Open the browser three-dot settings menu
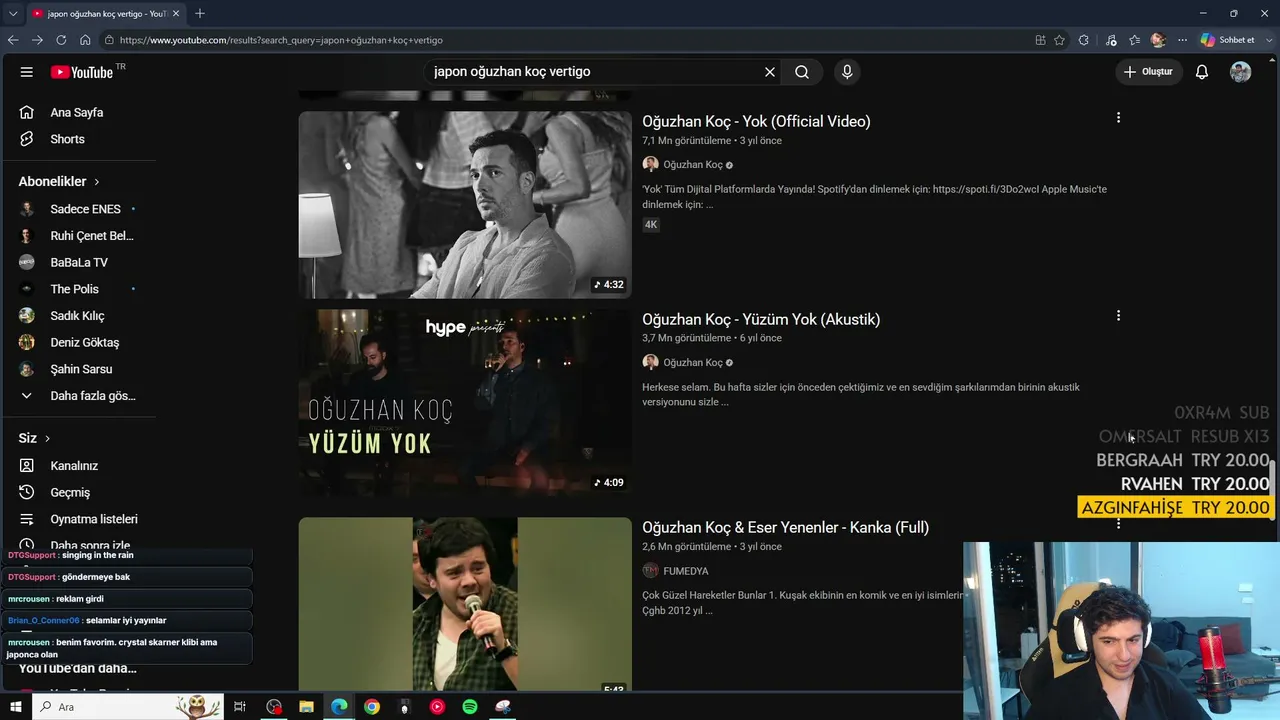The height and width of the screenshot is (720, 1280). click(x=1183, y=40)
